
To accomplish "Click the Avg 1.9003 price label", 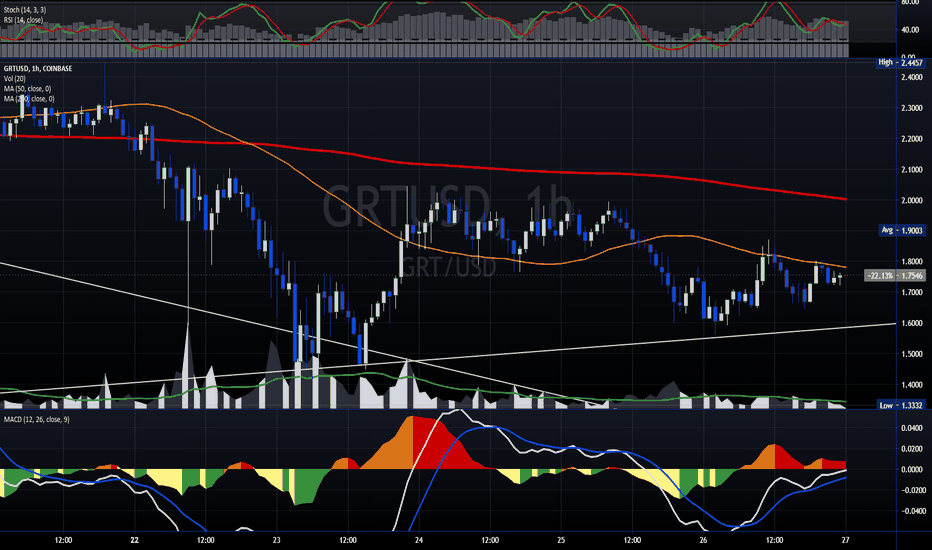I will (902, 230).
